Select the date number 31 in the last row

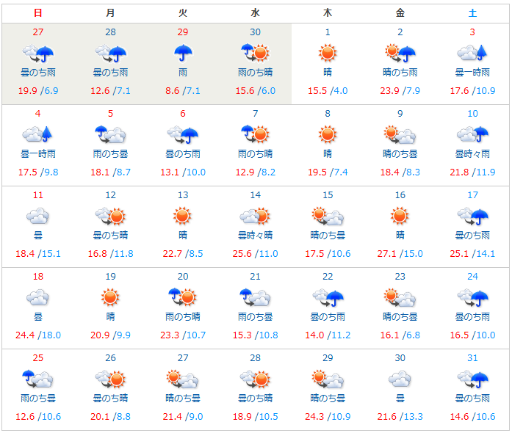[x=472, y=358]
